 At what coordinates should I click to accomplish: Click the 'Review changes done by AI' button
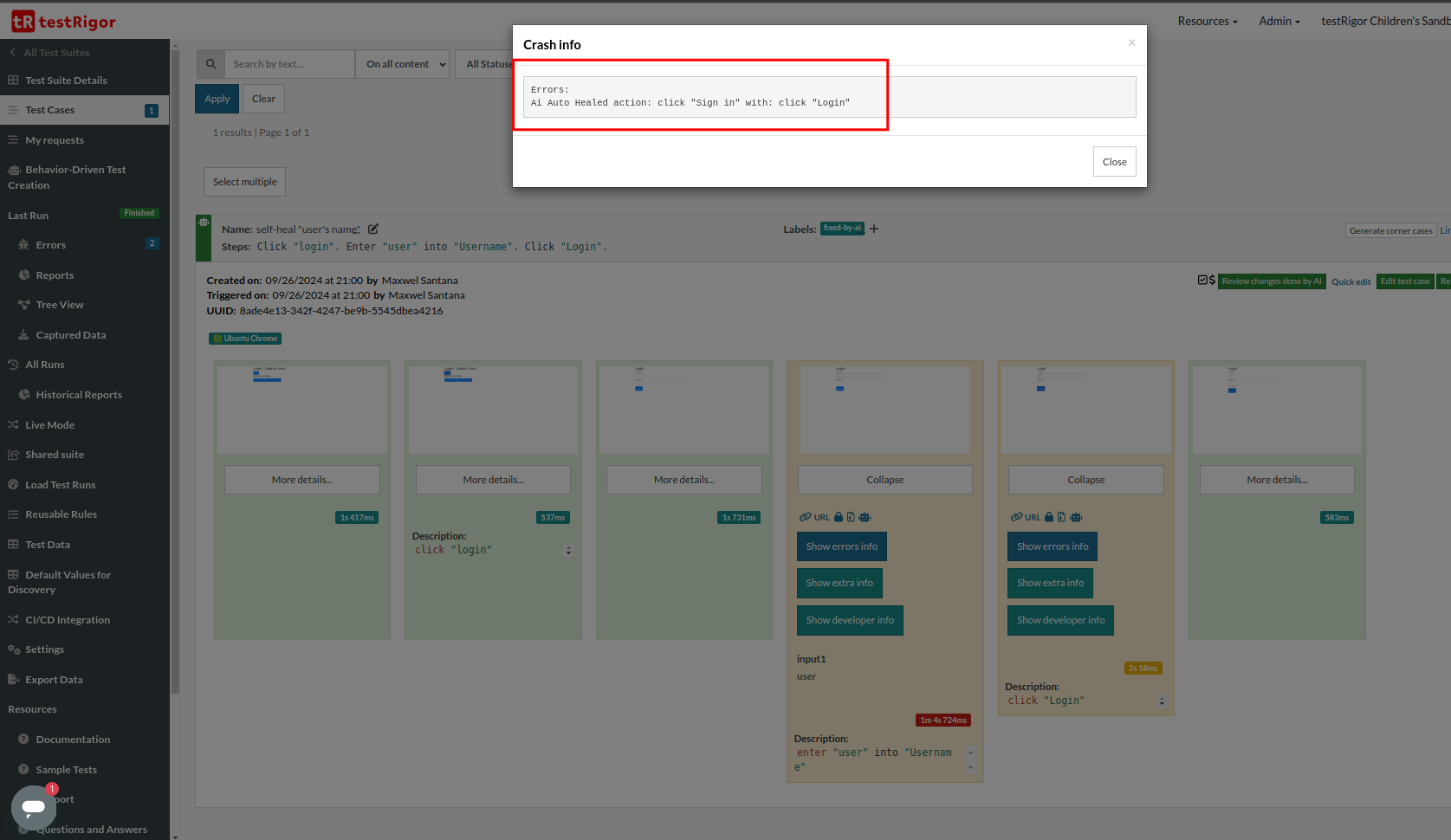[1271, 281]
